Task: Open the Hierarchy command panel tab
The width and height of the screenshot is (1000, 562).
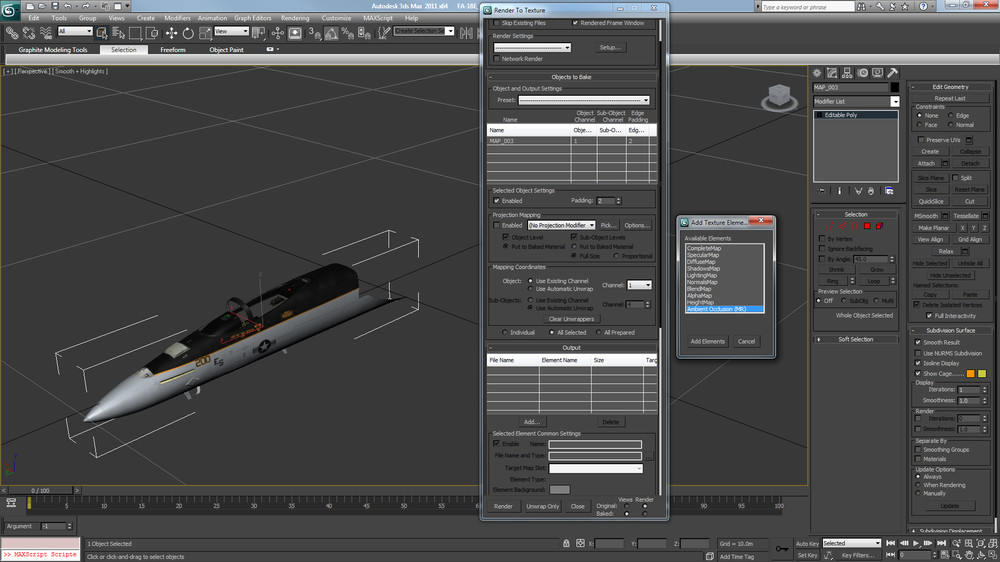Action: pos(847,72)
